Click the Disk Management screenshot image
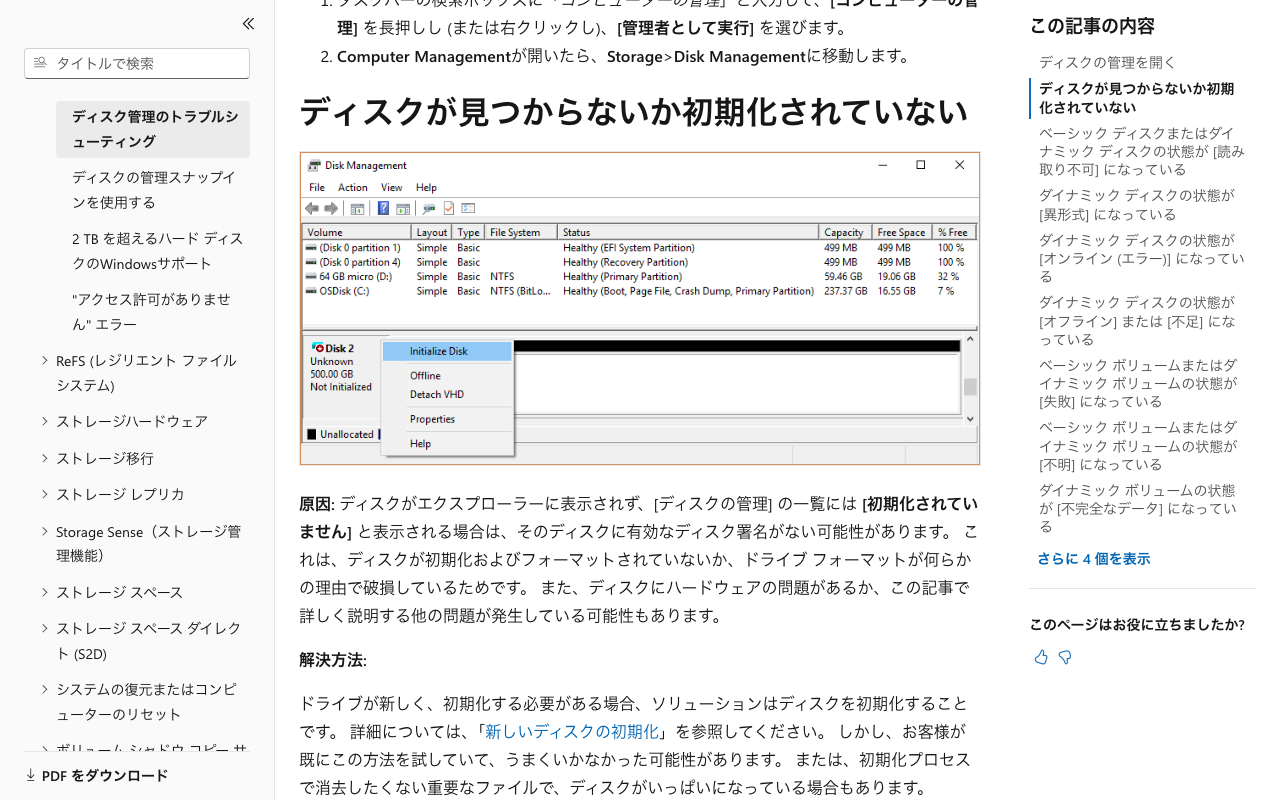1280x800 pixels. pos(640,308)
